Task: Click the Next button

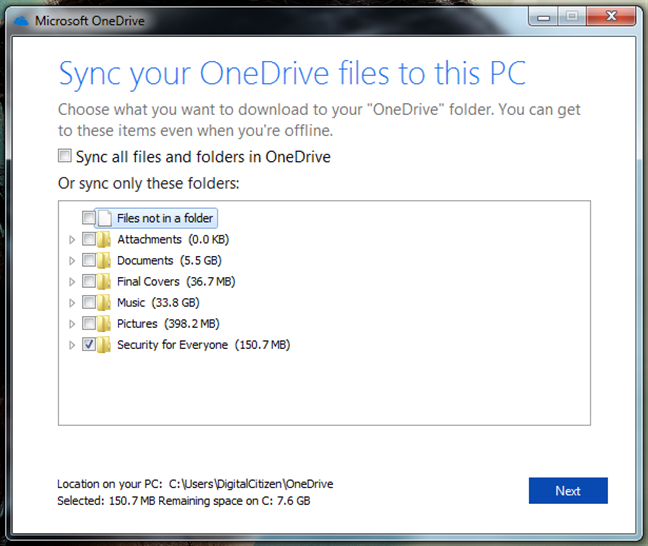Action: (568, 491)
